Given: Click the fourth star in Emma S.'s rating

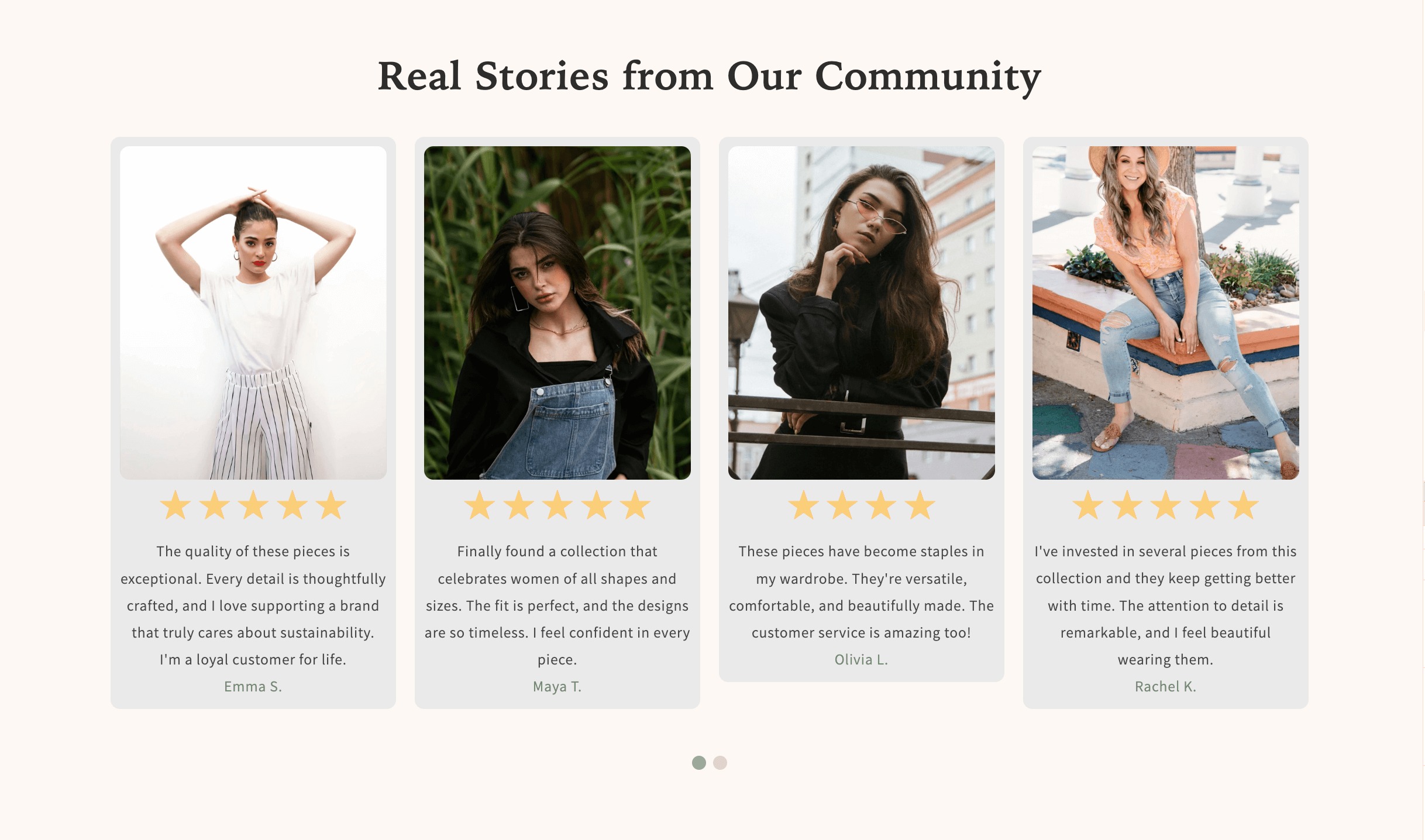Looking at the screenshot, I should tap(292, 505).
